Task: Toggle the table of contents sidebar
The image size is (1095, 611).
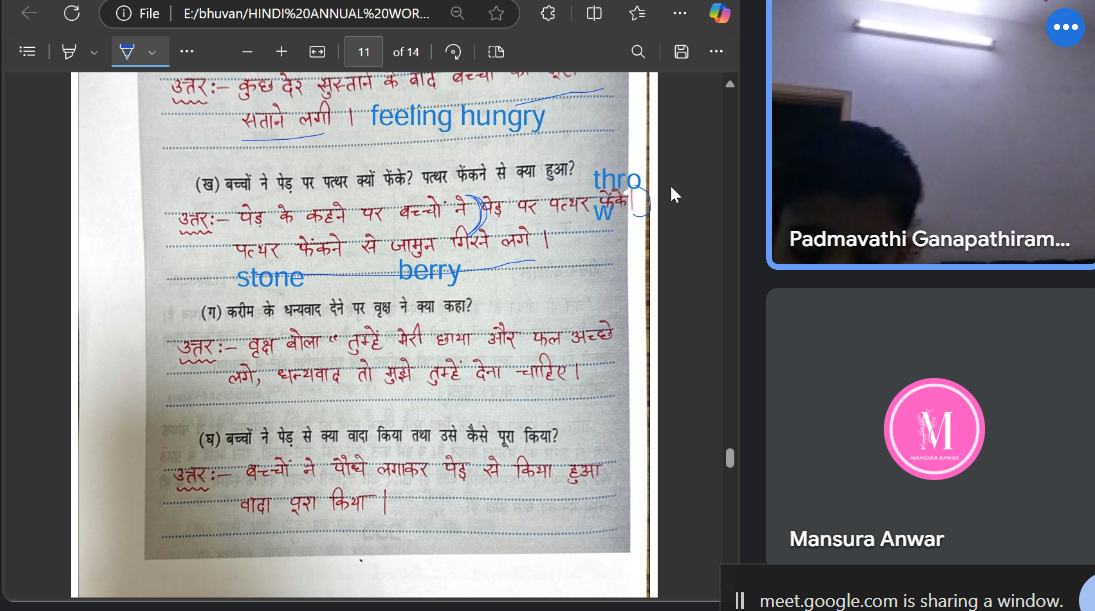Action: click(x=27, y=51)
